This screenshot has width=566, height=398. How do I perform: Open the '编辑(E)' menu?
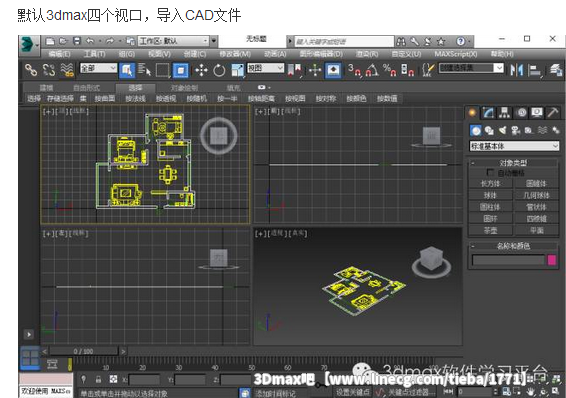click(60, 54)
